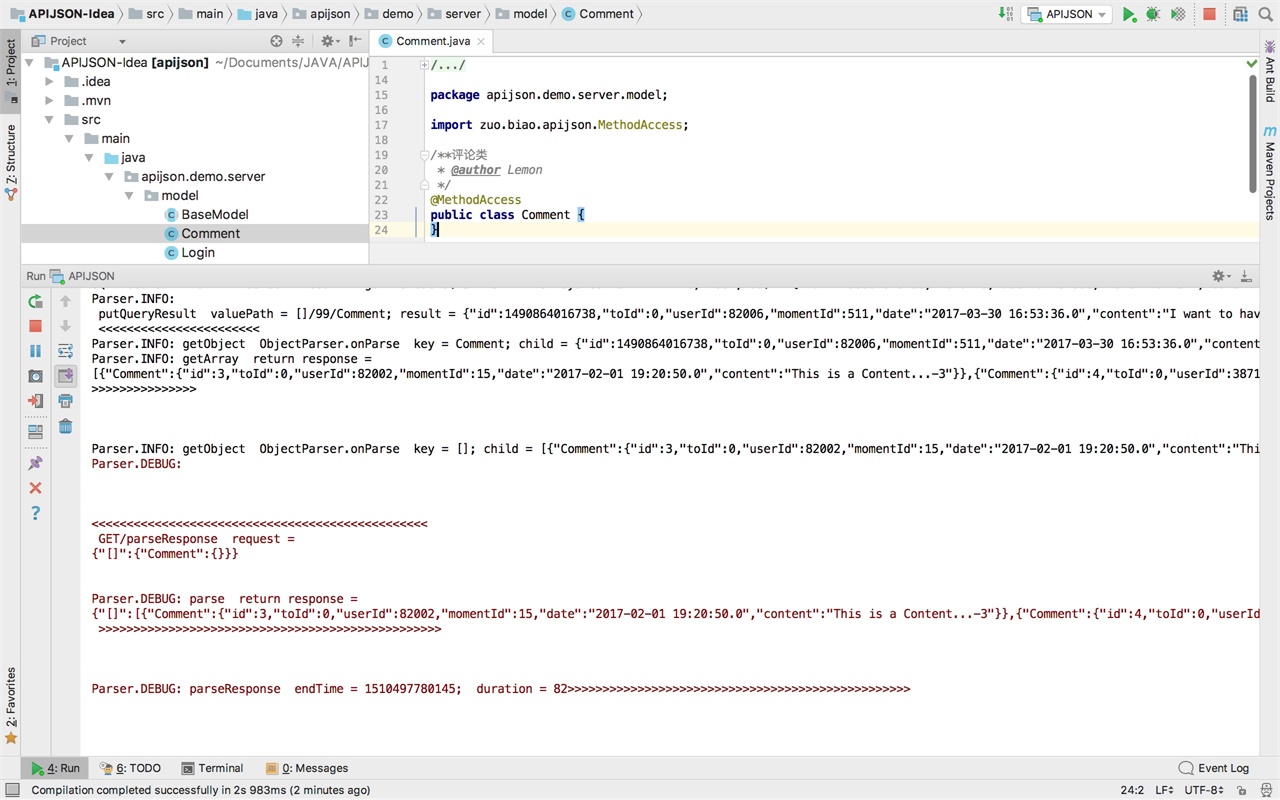Collapse all in Project panel
The image size is (1280, 800).
[298, 41]
